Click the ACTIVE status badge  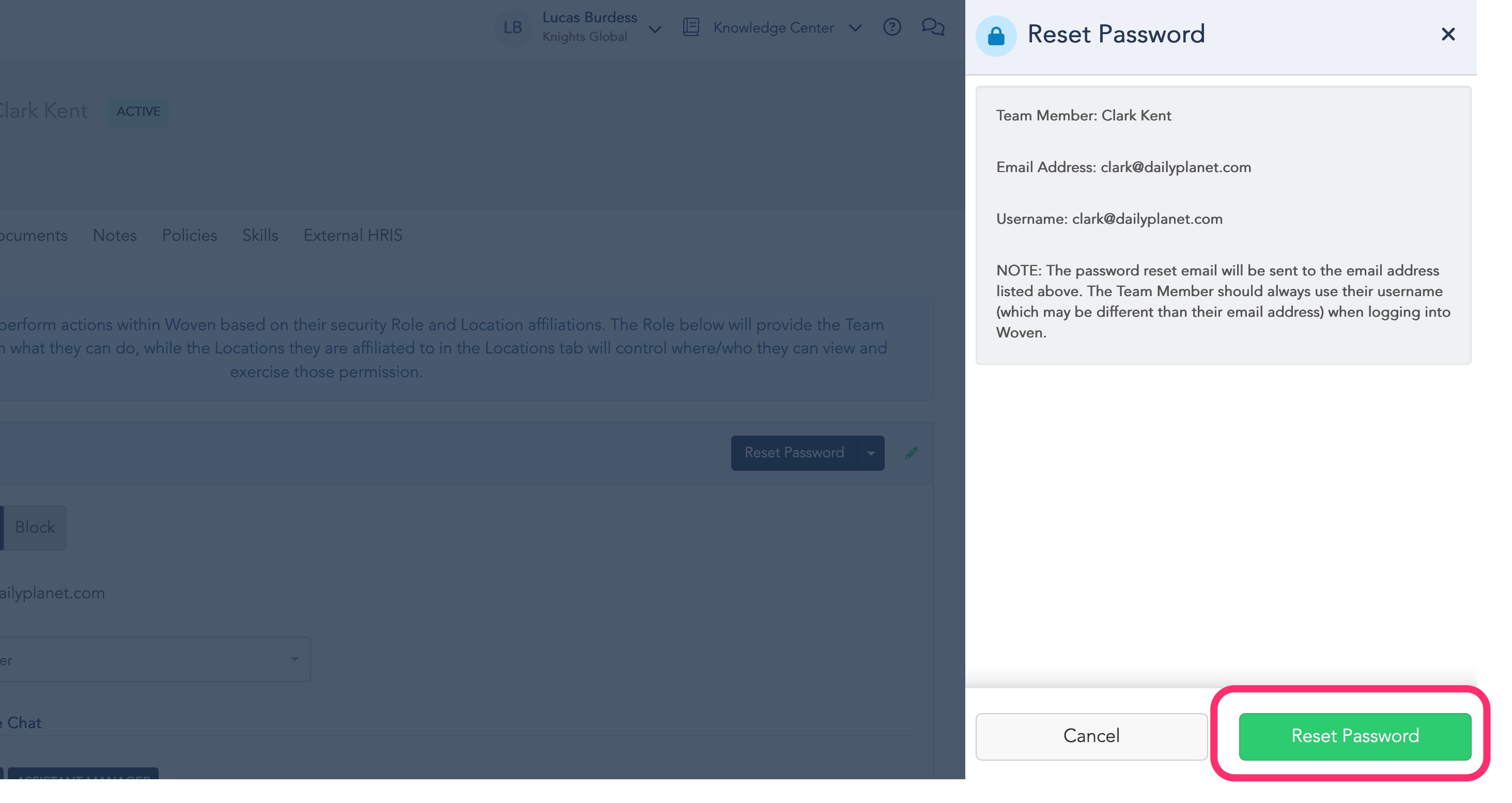coord(138,112)
